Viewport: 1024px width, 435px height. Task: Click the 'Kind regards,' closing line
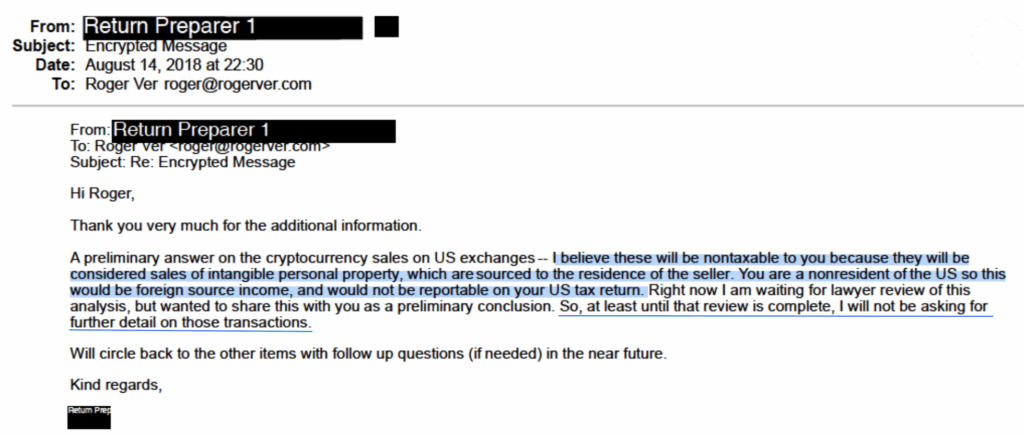tap(116, 385)
